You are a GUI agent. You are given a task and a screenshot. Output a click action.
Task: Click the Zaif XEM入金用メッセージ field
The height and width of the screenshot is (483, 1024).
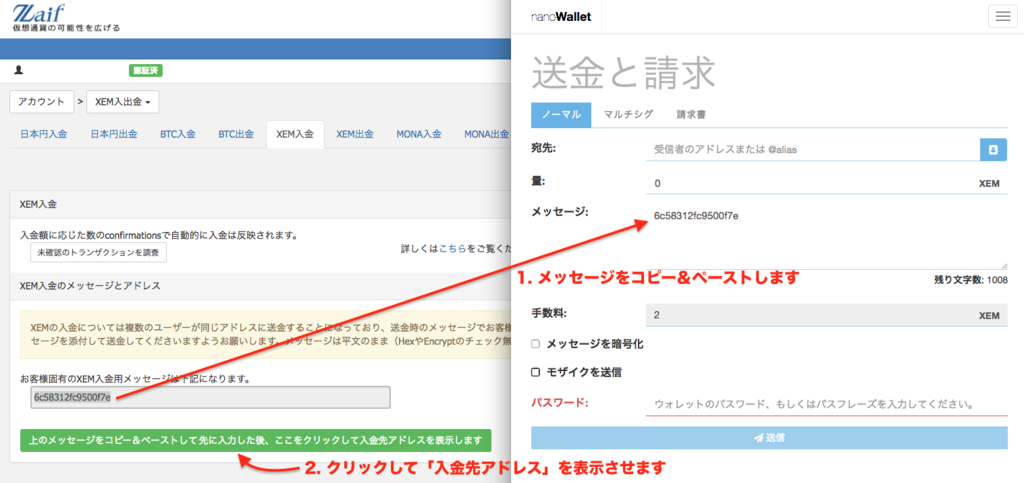[x=210, y=397]
